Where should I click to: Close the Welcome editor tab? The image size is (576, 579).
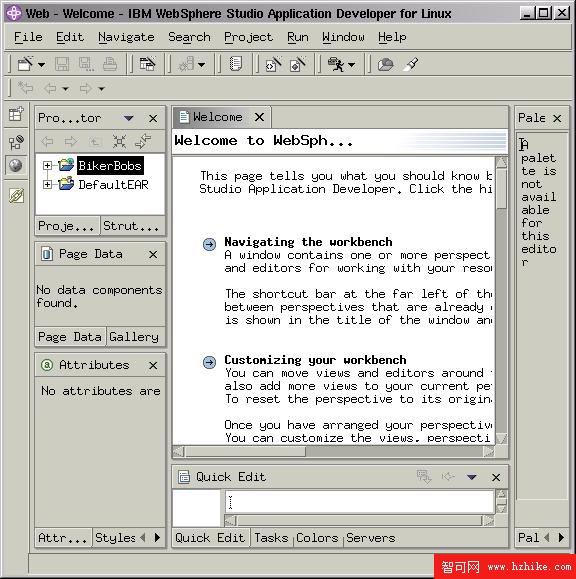[x=260, y=117]
